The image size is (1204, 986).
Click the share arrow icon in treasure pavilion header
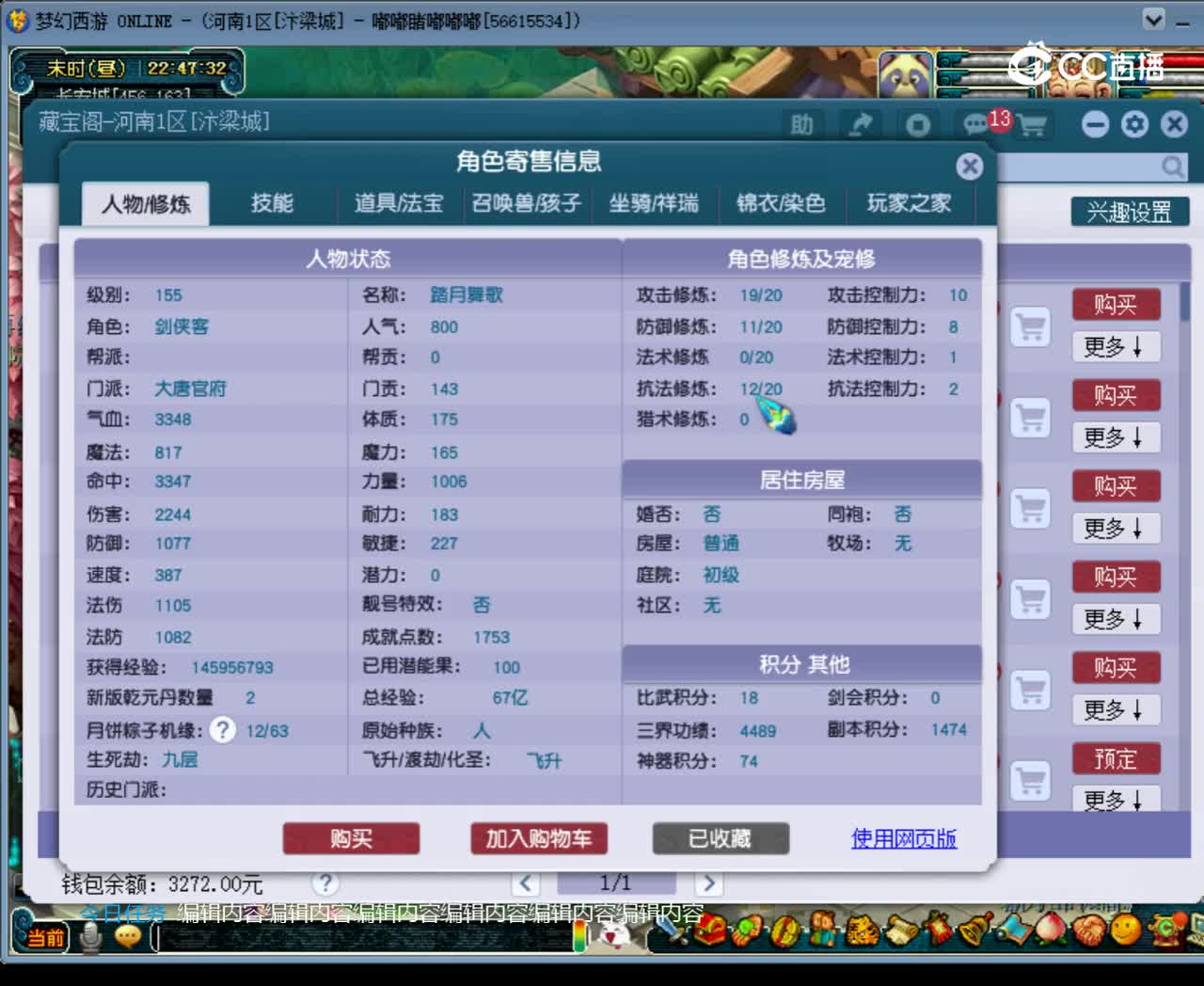coord(860,124)
